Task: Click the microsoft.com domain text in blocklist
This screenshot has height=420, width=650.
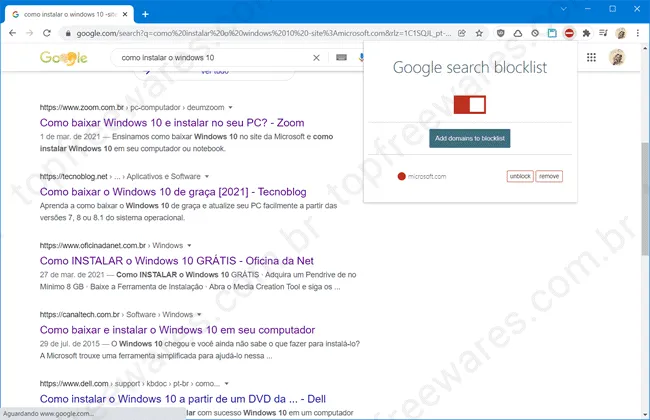Action: (427, 176)
